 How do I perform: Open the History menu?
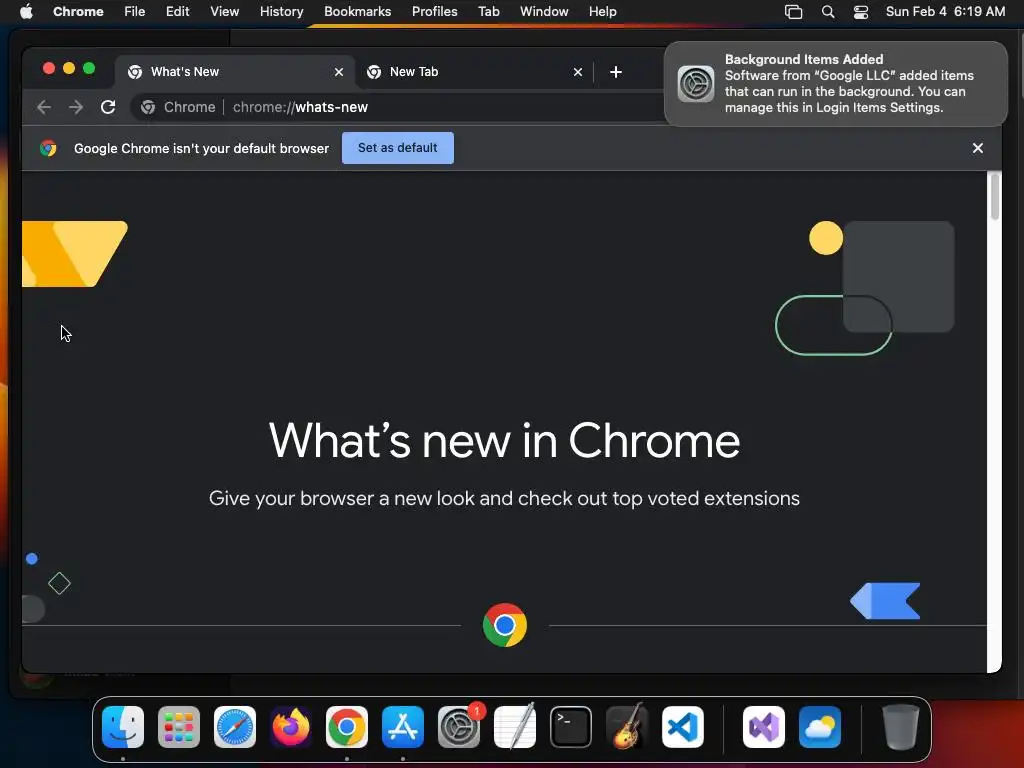pos(281,12)
